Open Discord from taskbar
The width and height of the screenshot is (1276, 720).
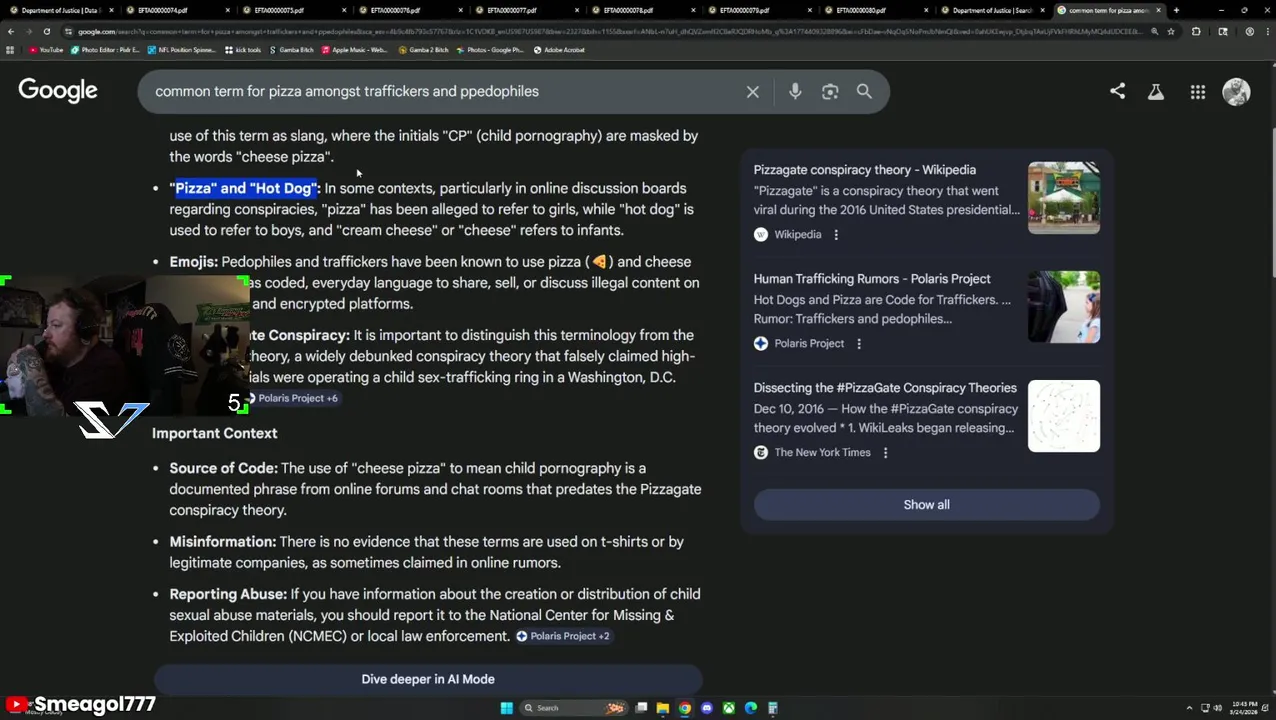tap(707, 708)
